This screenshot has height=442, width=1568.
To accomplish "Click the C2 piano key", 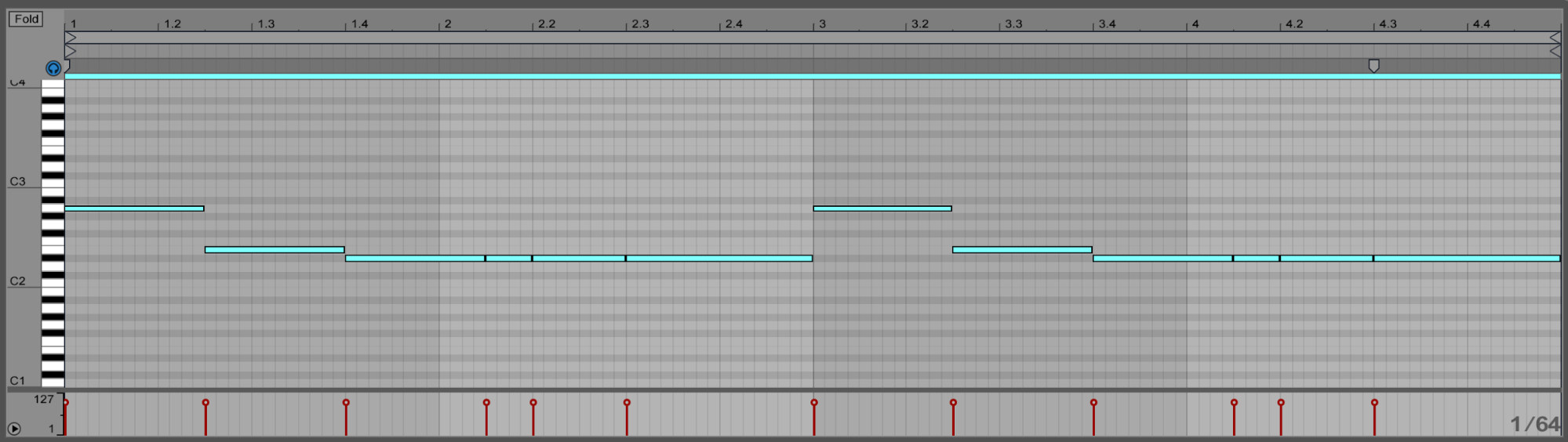I will [53, 283].
